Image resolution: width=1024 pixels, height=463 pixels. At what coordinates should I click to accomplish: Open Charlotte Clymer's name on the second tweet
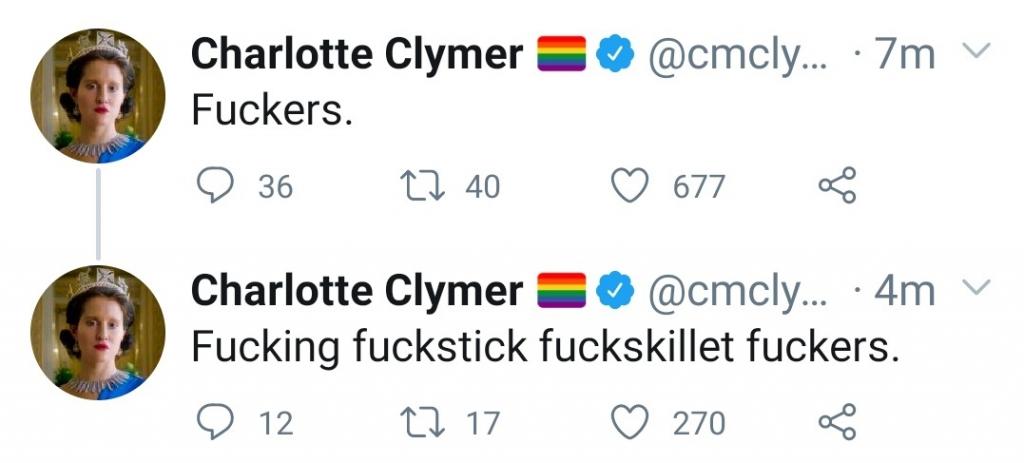point(357,290)
